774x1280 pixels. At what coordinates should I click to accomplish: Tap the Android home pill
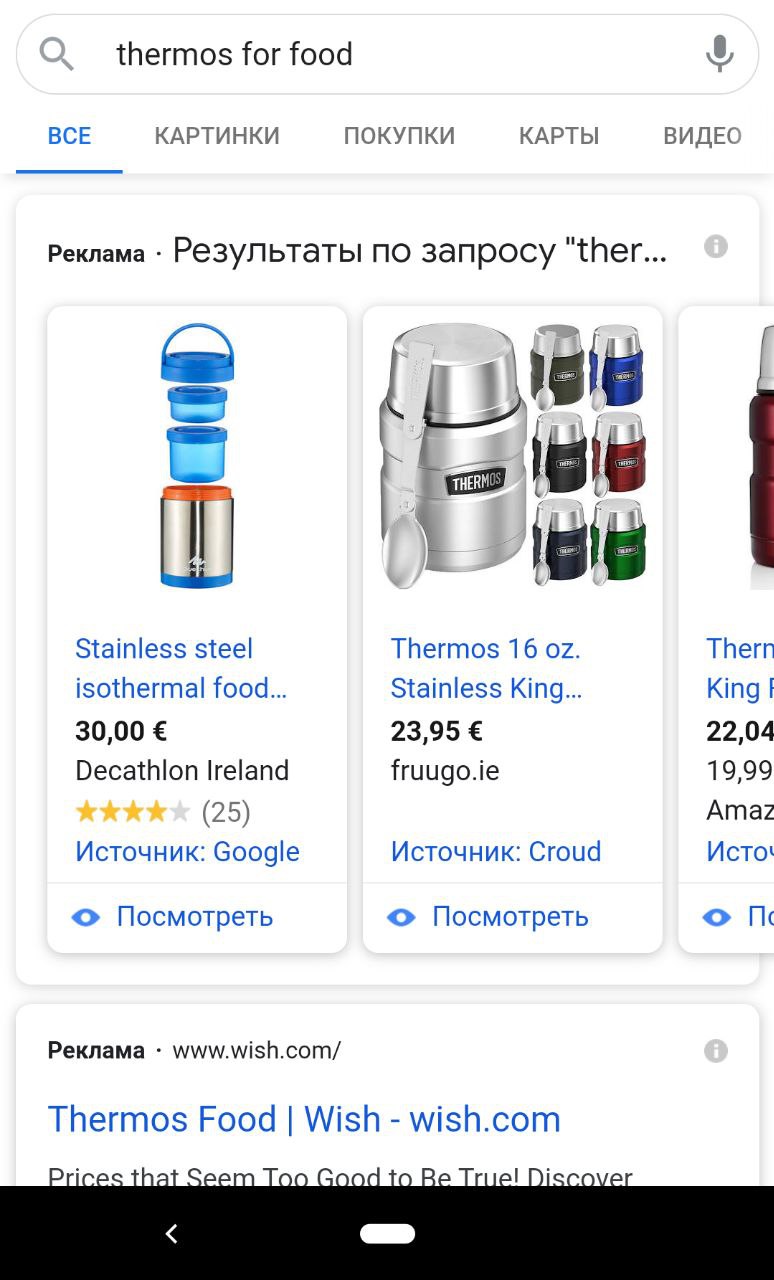388,1233
